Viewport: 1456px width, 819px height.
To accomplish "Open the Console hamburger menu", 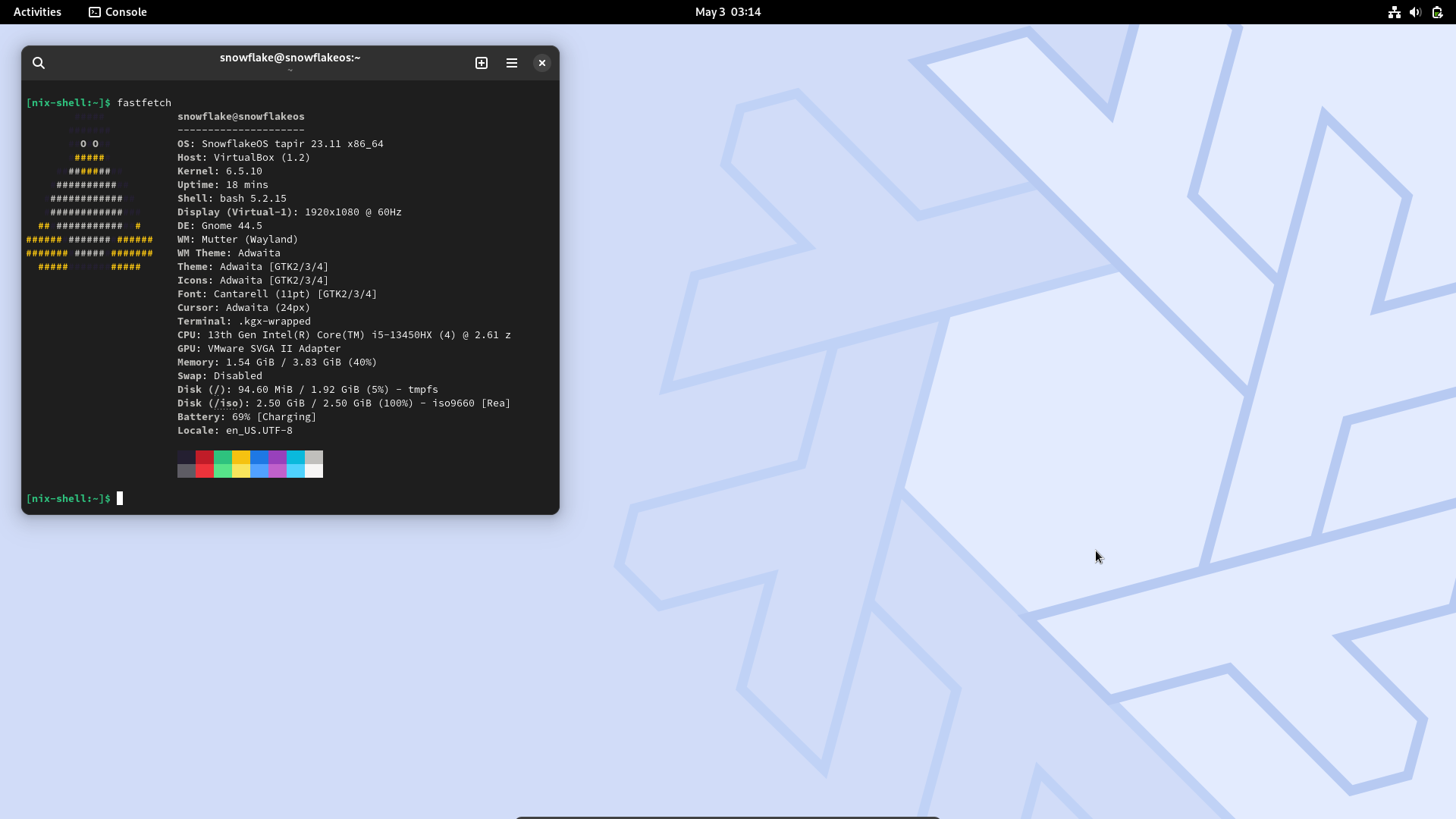I will (512, 63).
